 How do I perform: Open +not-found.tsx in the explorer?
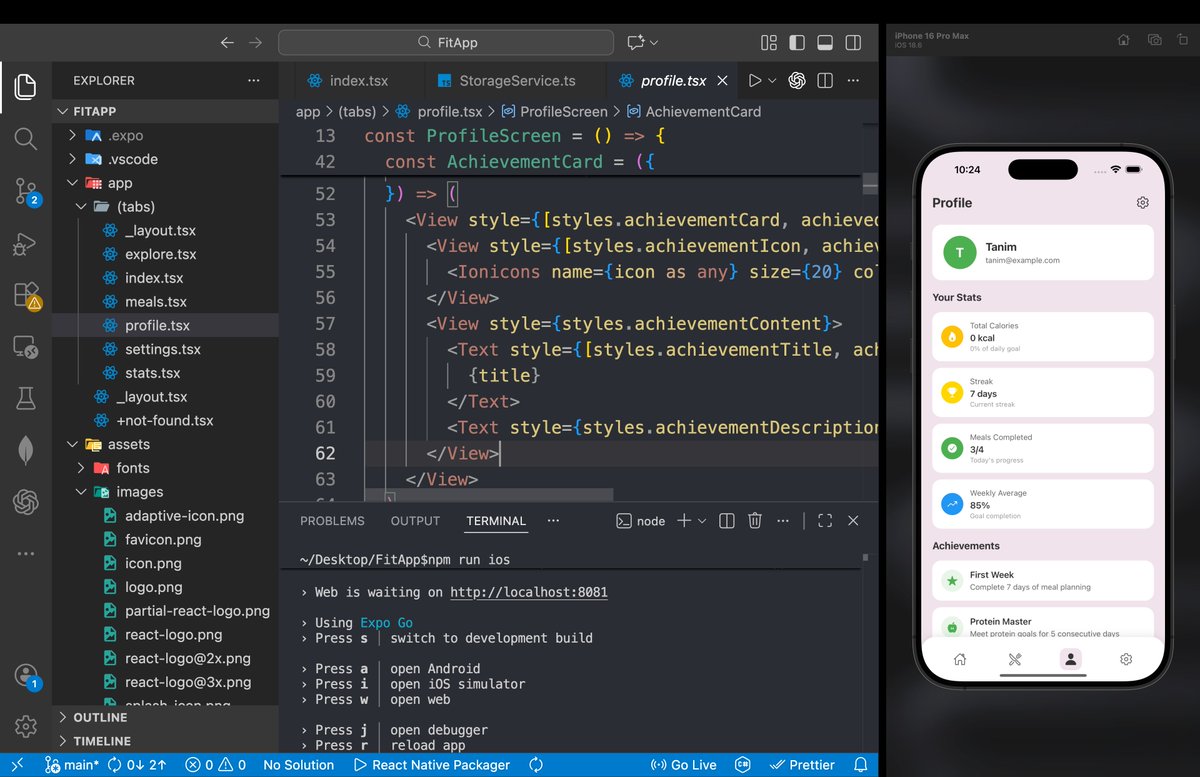point(166,421)
